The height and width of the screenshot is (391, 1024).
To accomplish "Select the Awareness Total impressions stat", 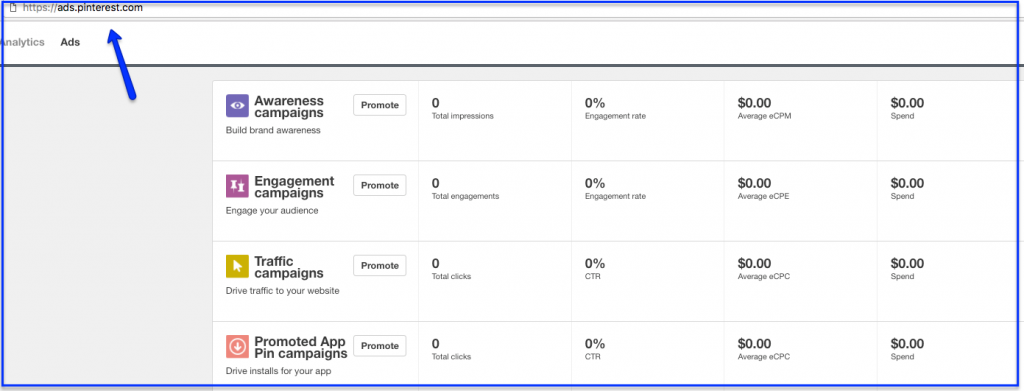I will coord(462,108).
